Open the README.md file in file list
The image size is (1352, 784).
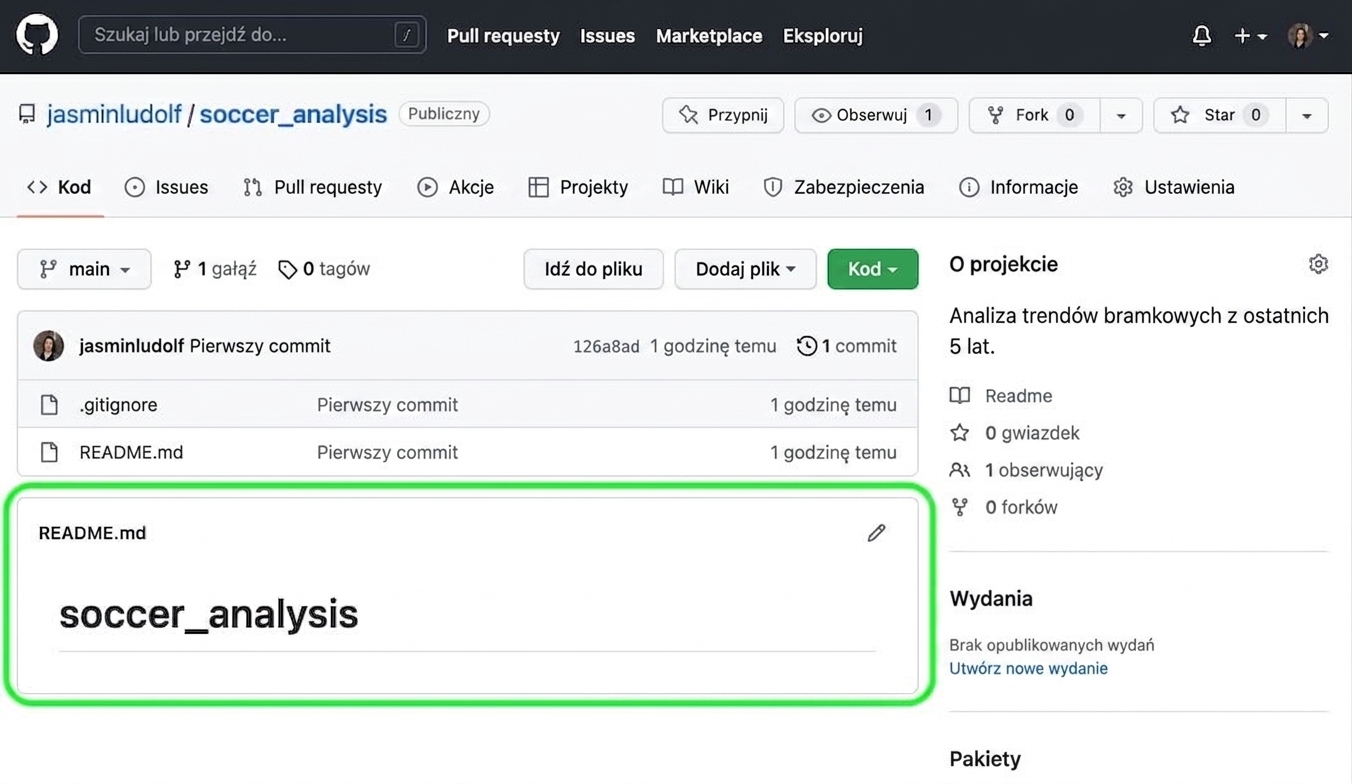(x=131, y=452)
